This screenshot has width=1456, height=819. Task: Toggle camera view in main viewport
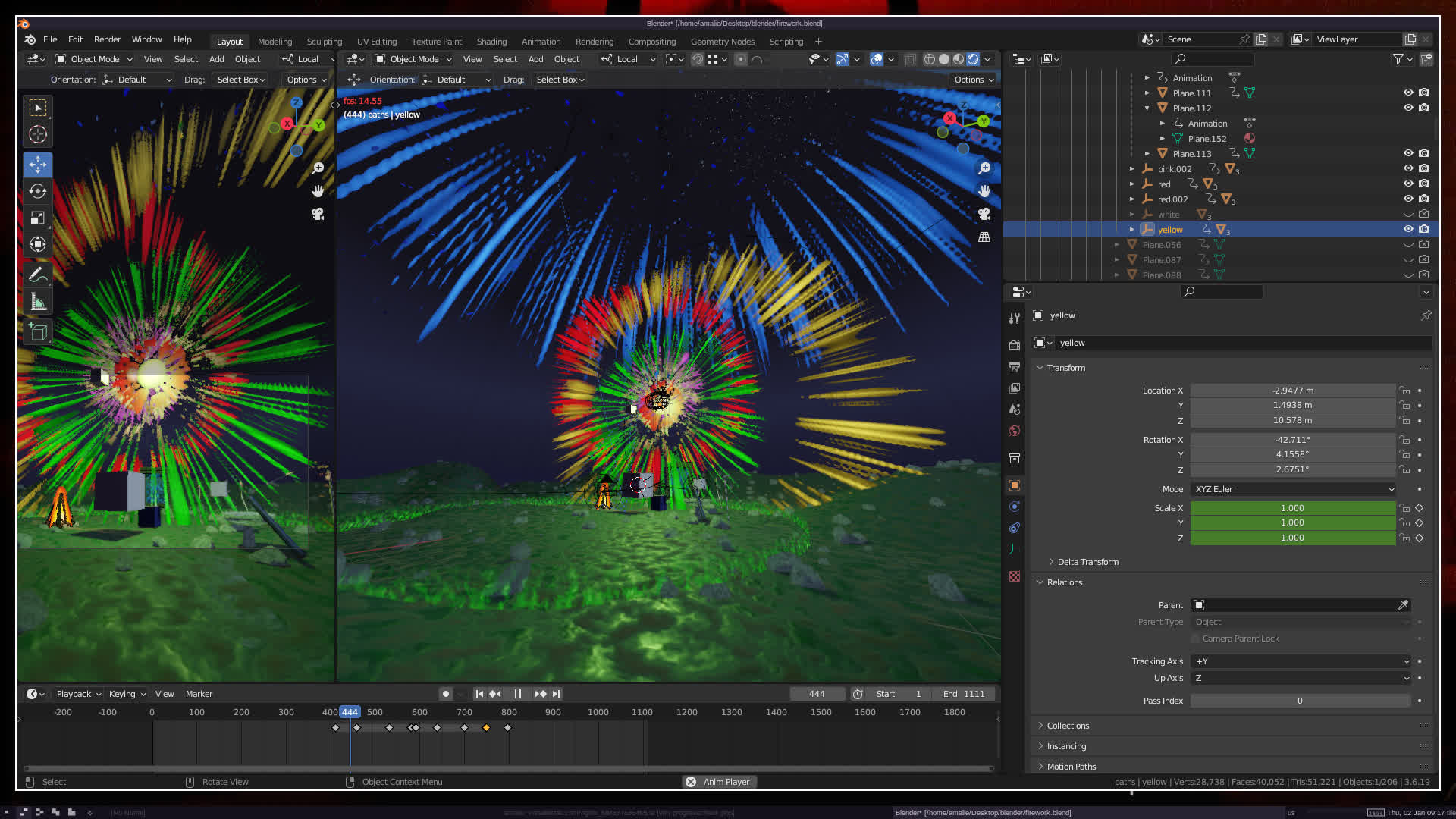[984, 215]
